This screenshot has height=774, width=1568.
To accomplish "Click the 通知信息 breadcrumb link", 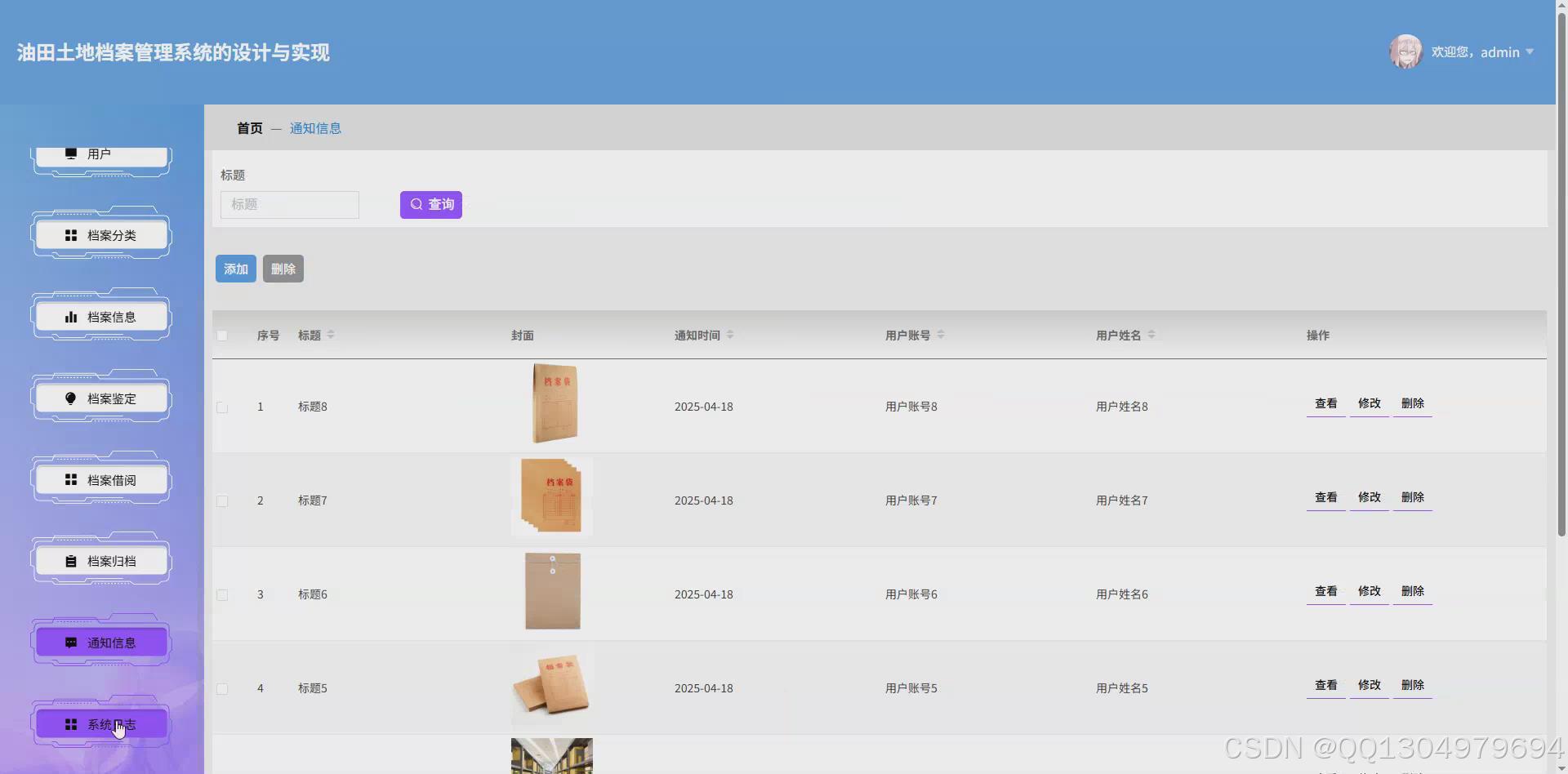I will pos(315,128).
